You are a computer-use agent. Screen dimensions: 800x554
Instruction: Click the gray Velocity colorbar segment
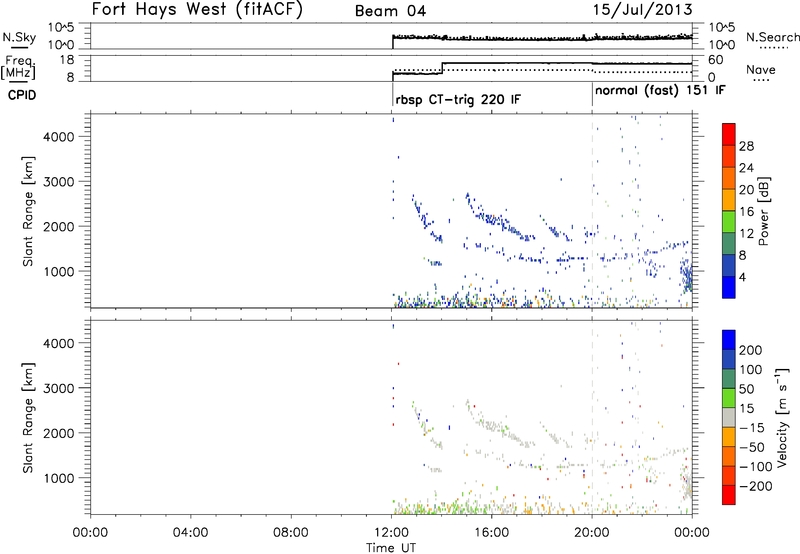(729, 417)
